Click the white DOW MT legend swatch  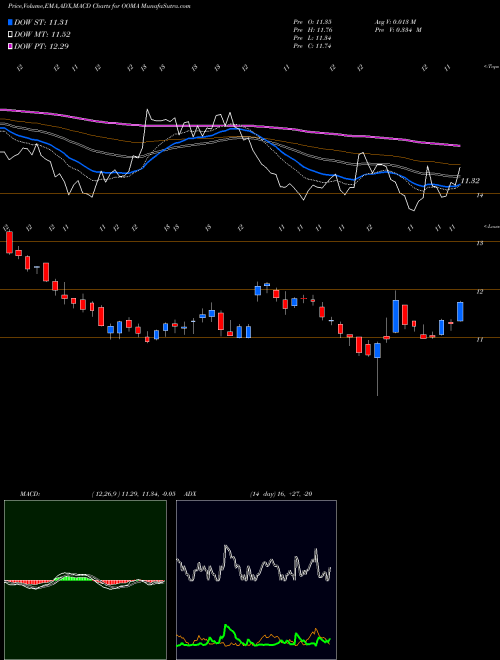(10, 35)
